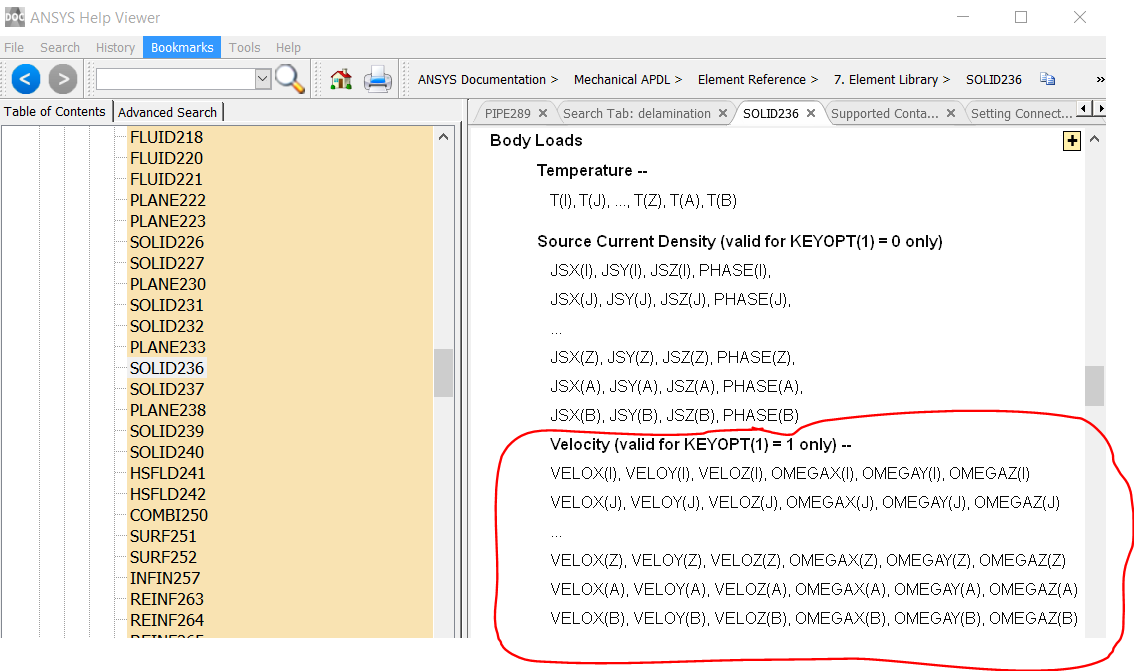Select SOLID227 in the contents tree
The height and width of the screenshot is (671, 1134).
tap(167, 263)
